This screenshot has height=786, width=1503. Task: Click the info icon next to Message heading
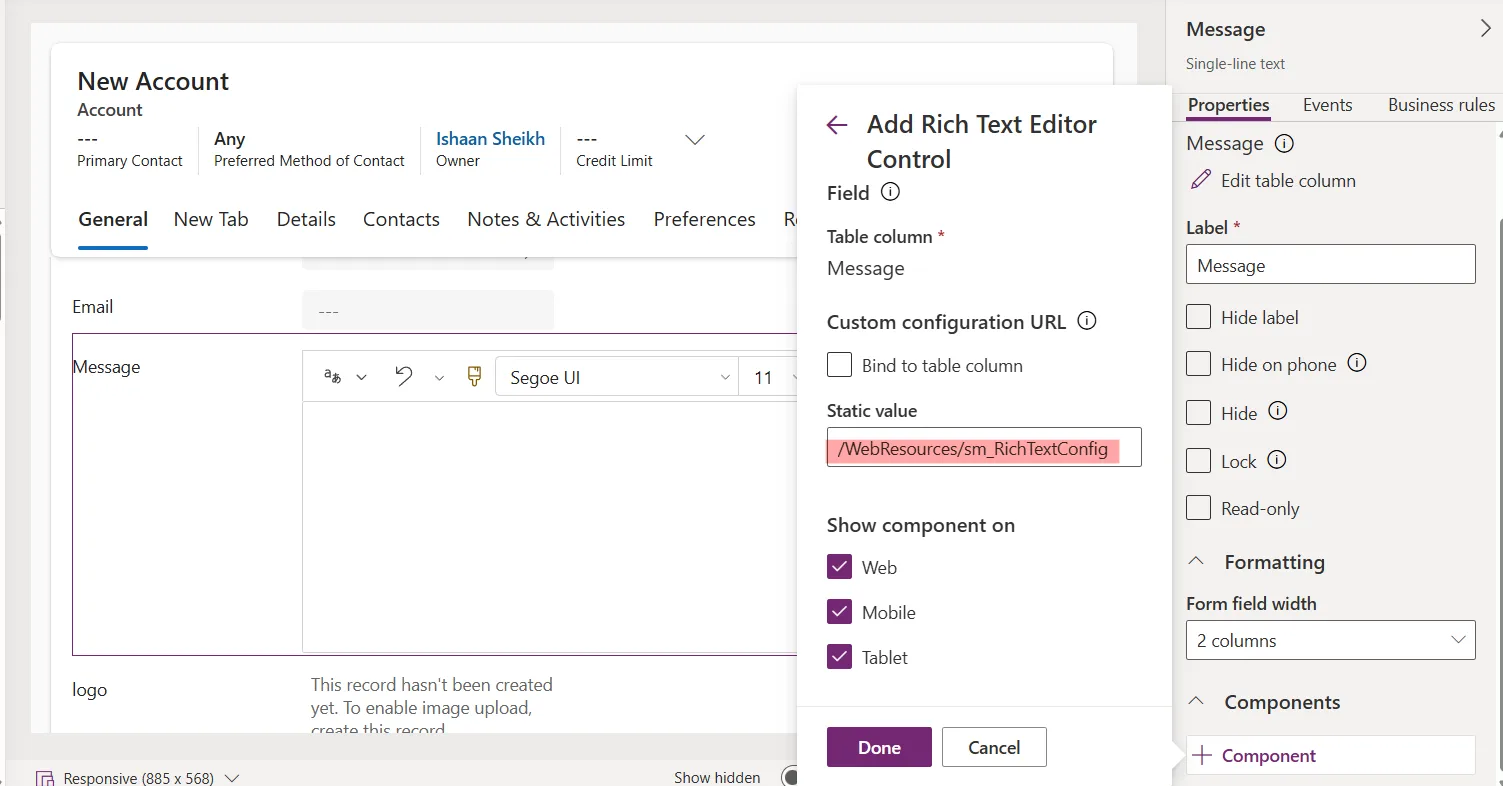(1285, 143)
